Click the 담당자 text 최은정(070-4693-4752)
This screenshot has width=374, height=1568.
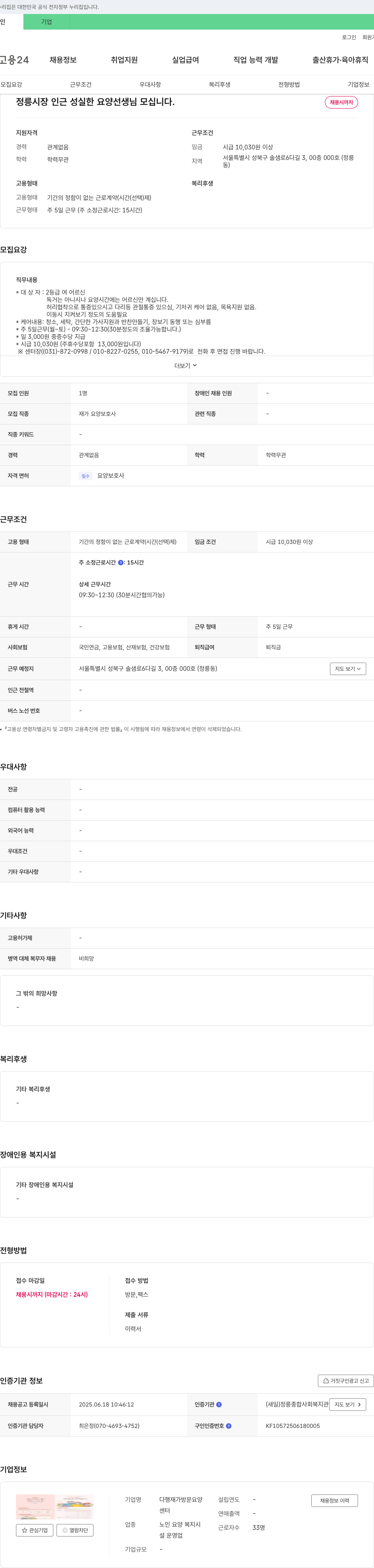(x=109, y=1426)
